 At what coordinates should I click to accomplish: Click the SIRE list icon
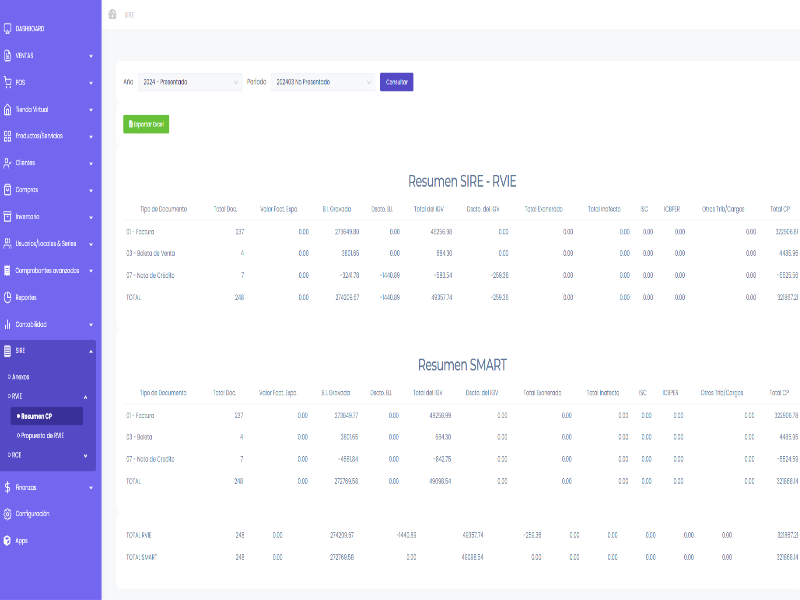(7, 351)
